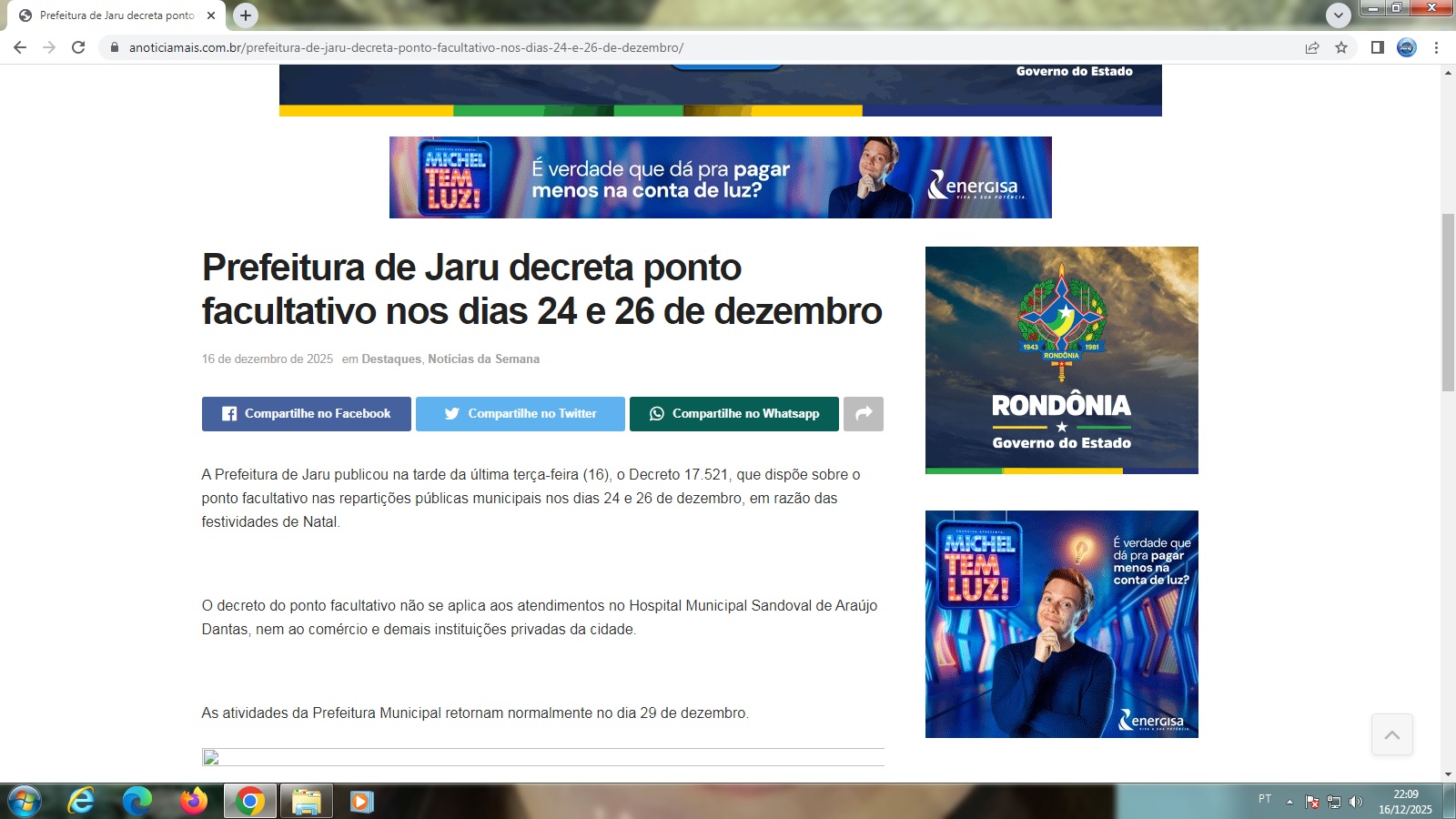
Task: Open Windows Start menu orb
Action: (x=25, y=801)
